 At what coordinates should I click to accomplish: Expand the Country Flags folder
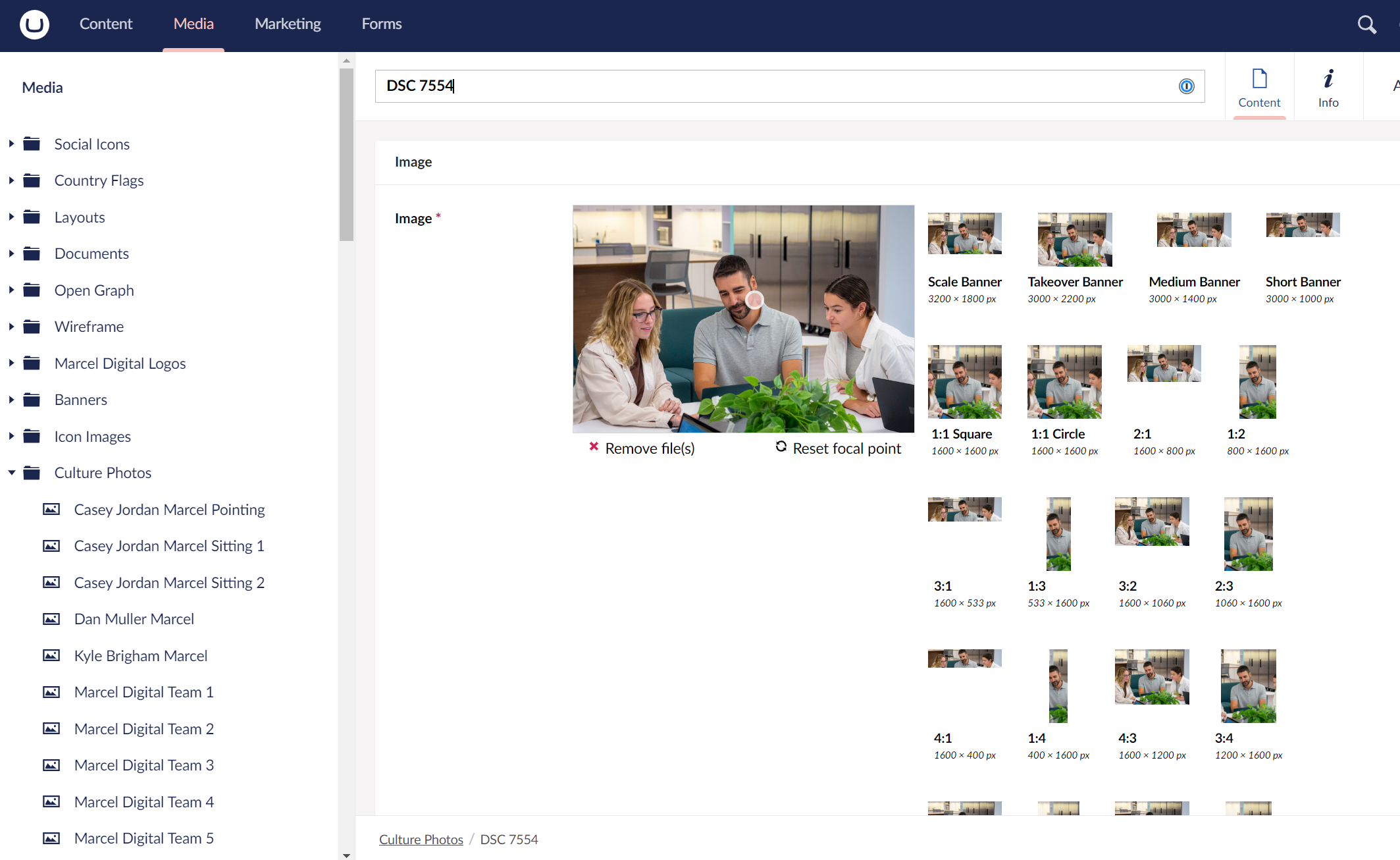click(x=11, y=180)
